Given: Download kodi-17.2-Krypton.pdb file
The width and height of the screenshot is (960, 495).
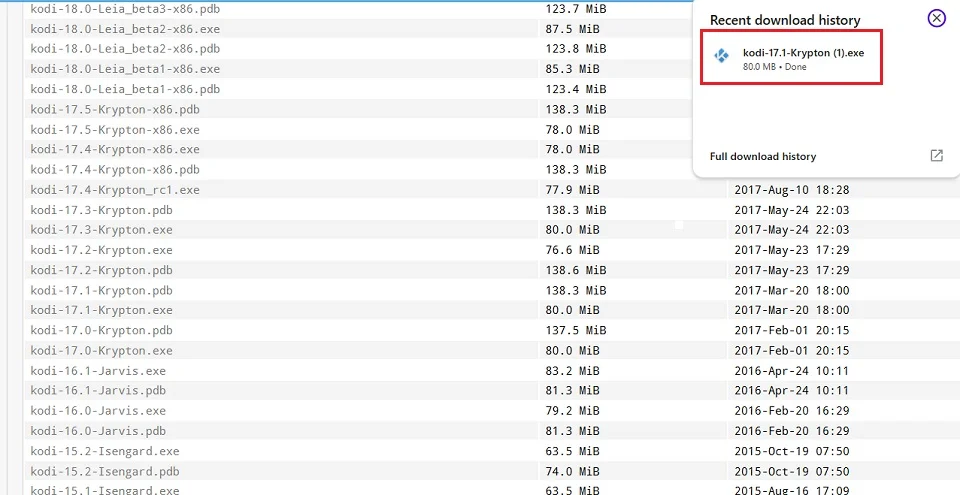Looking at the screenshot, I should pos(102,270).
